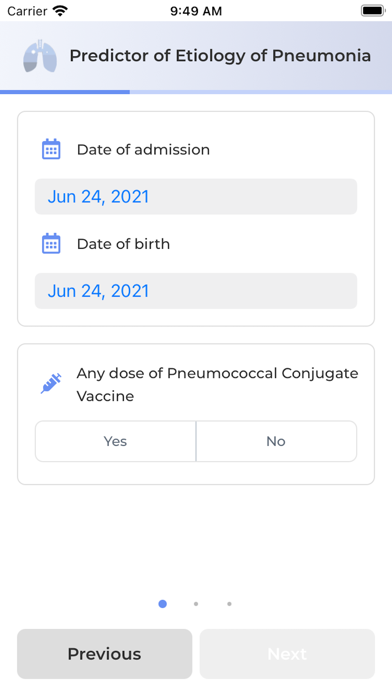Tap the Predictor of Etiology of Pneumonia title
The width and height of the screenshot is (392, 696).
(220, 56)
